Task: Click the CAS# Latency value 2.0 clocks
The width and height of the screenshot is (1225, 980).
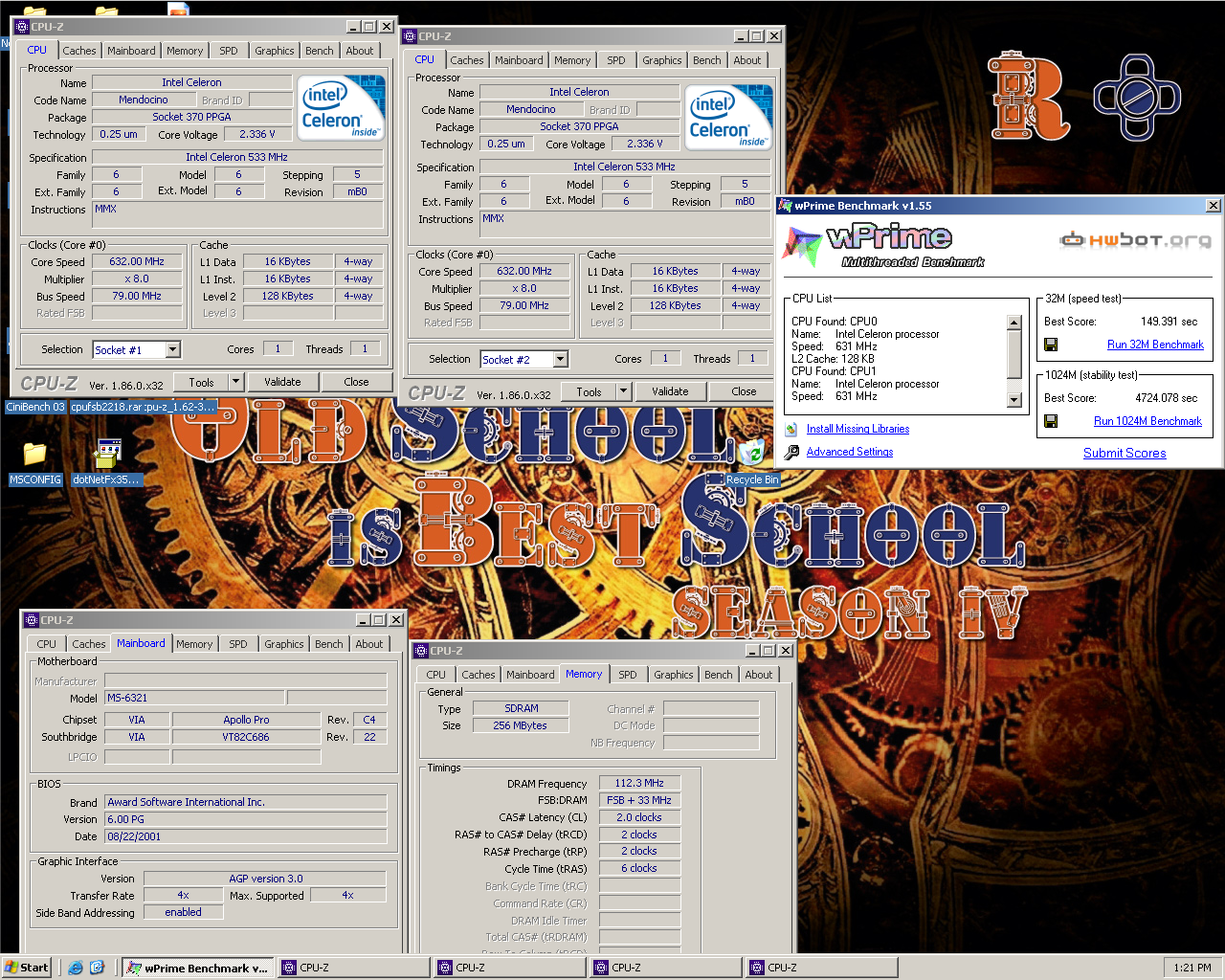Action: click(639, 817)
